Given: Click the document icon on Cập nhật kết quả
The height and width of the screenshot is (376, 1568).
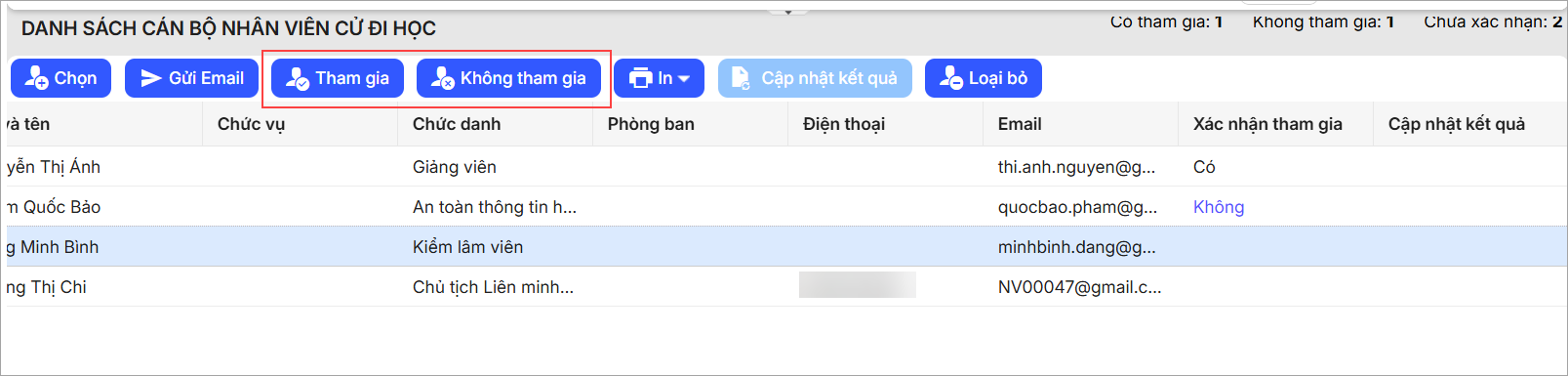Looking at the screenshot, I should [741, 78].
